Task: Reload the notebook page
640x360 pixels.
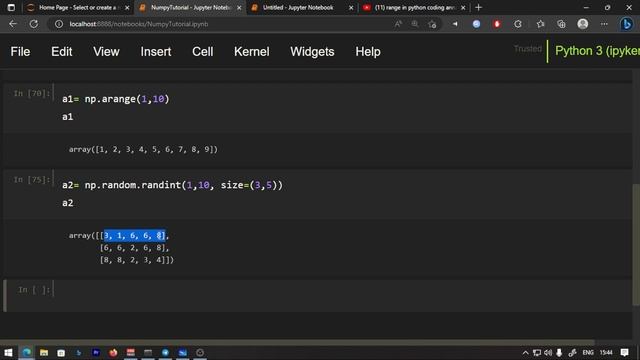Action: [x=34, y=24]
